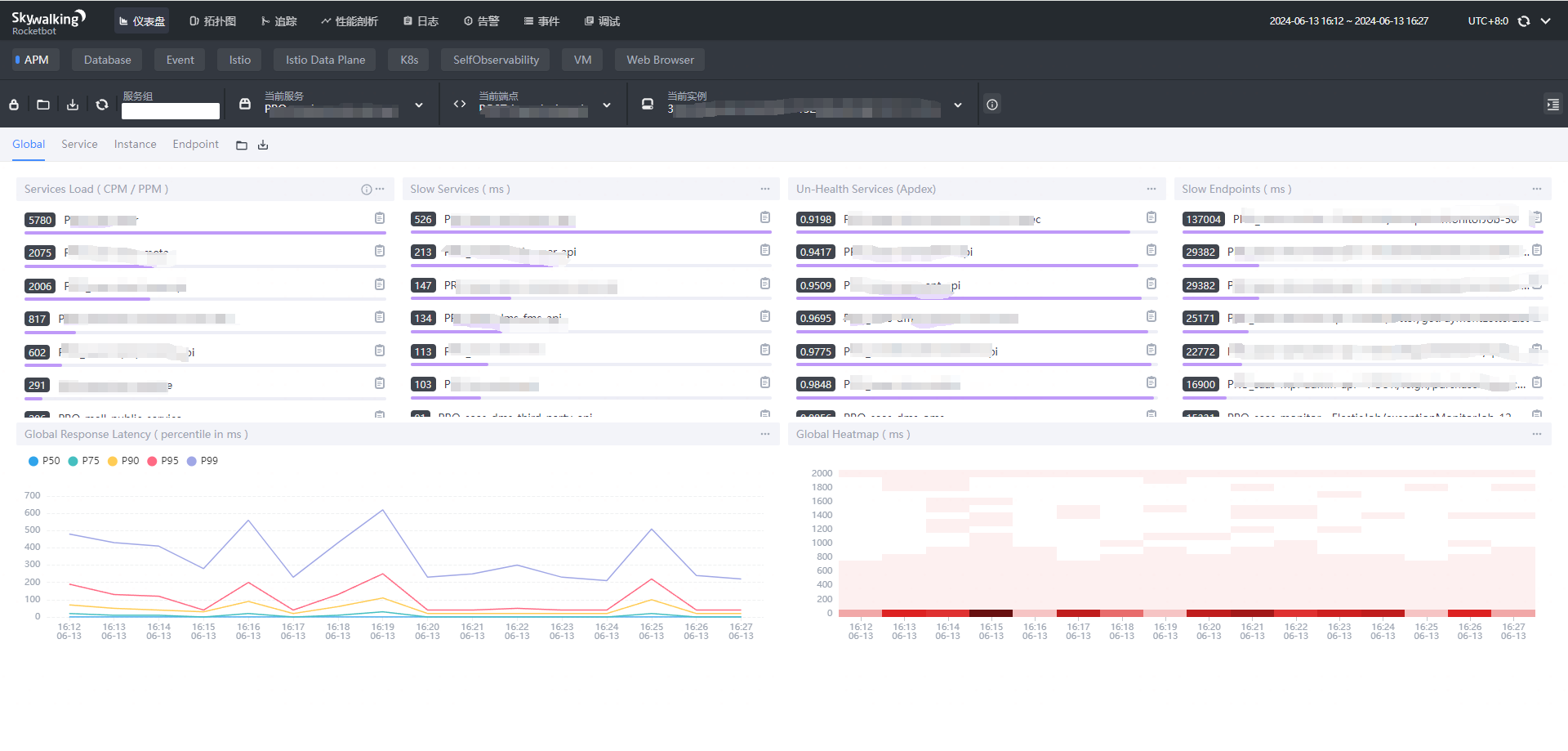
Task: Click the auto-refresh icon next to UTC+8:0
Action: click(x=1524, y=21)
